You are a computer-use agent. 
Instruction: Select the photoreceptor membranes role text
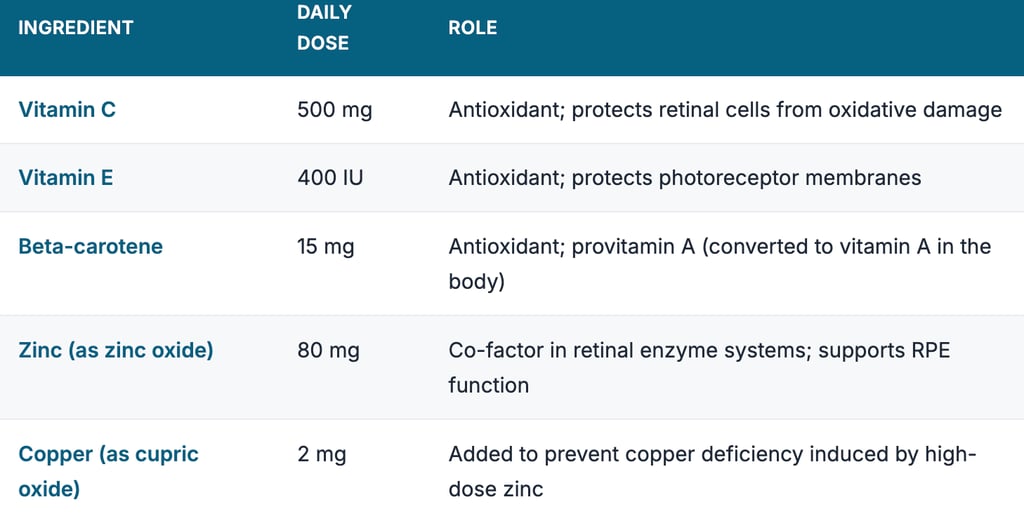(x=684, y=178)
